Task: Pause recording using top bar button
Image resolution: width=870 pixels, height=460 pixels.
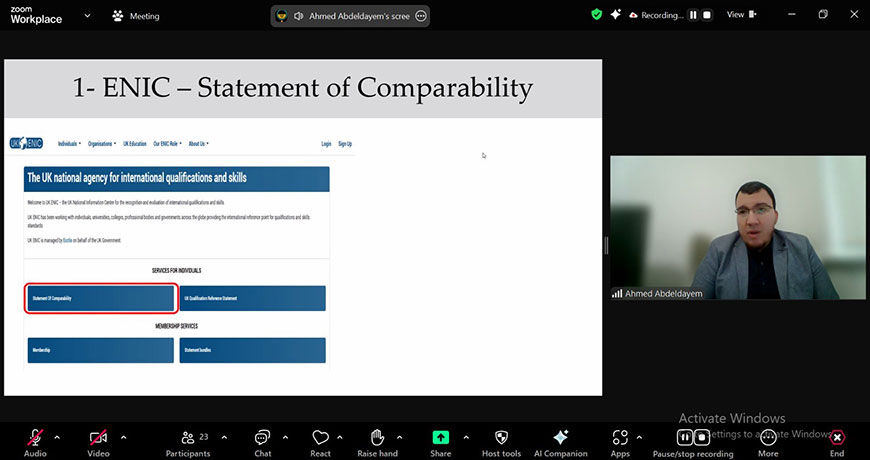Action: pyautogui.click(x=693, y=16)
